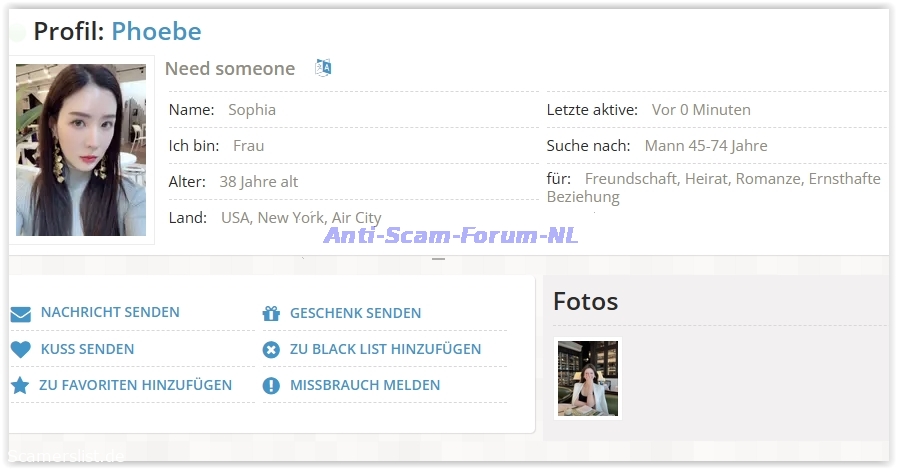Click the Fotos section heading

tap(586, 301)
